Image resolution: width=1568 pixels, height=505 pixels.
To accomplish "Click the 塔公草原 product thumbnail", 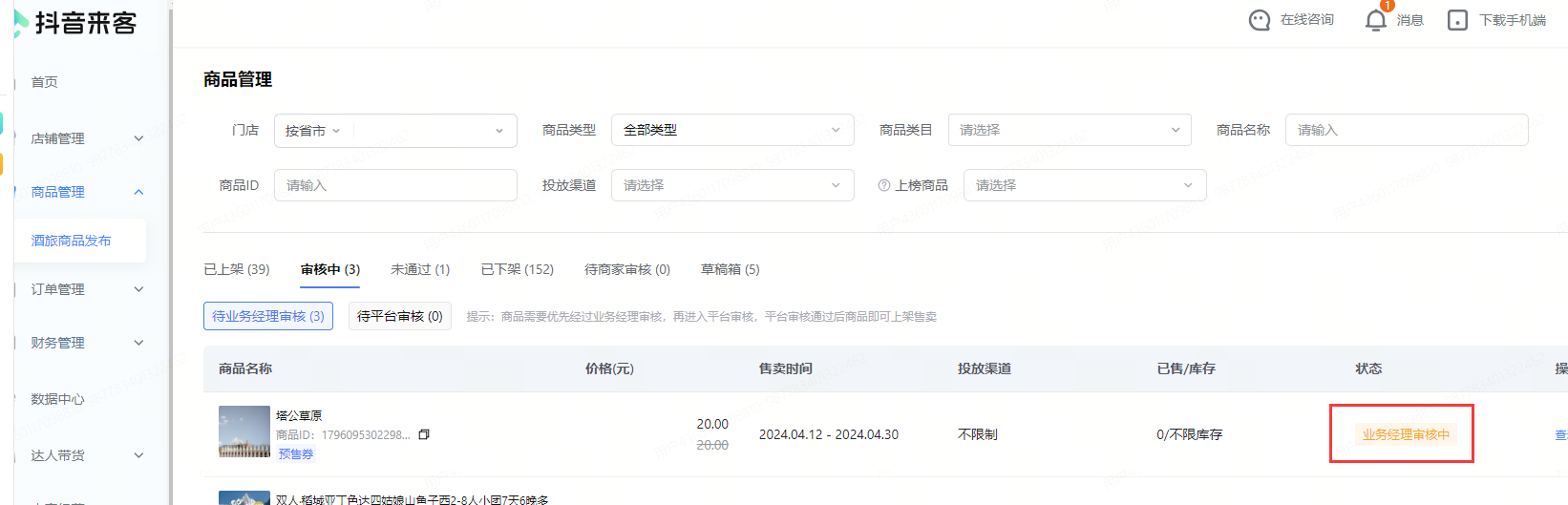I will (244, 431).
